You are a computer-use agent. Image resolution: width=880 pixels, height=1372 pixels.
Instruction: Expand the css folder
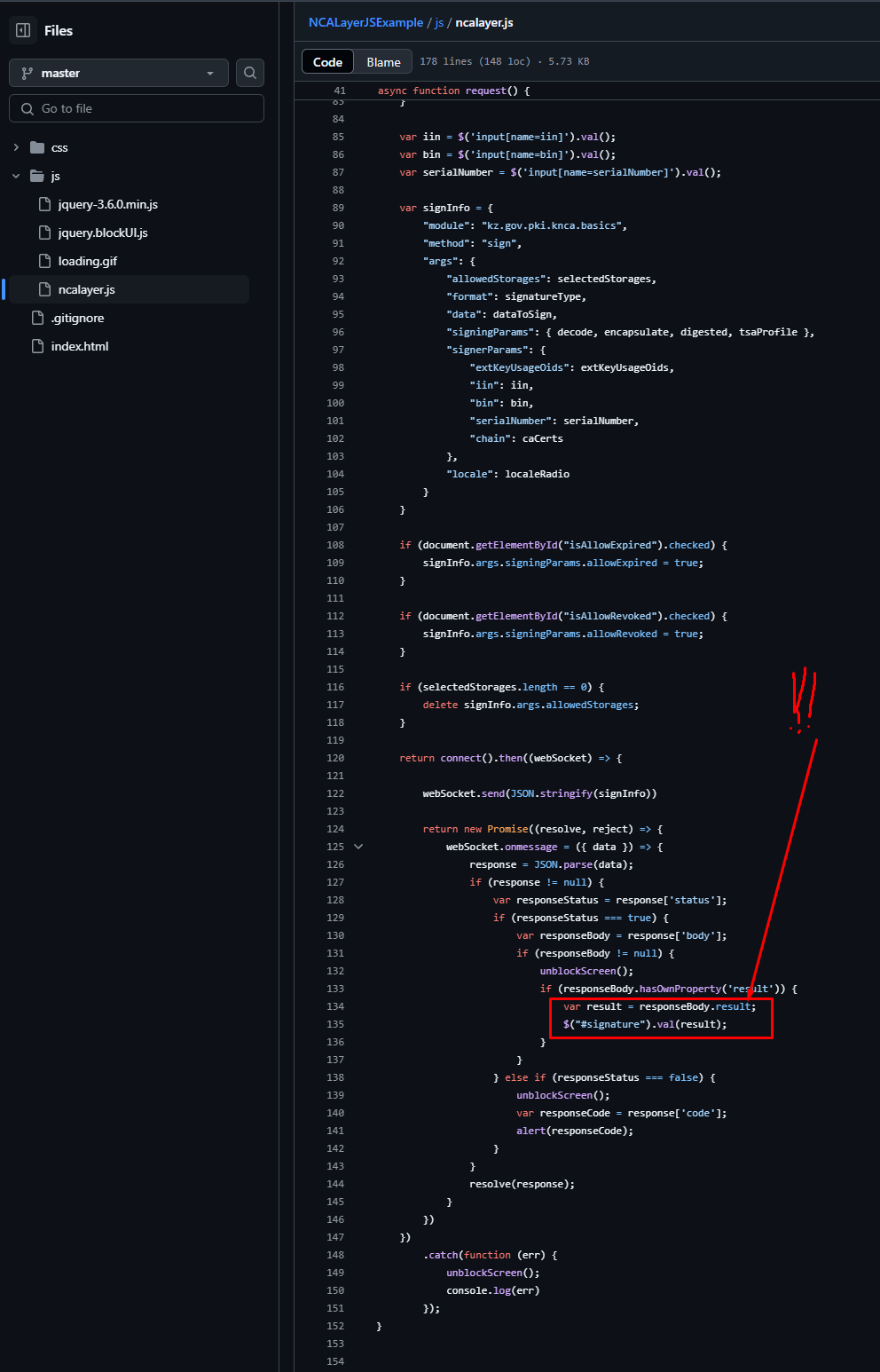pyautogui.click(x=15, y=146)
